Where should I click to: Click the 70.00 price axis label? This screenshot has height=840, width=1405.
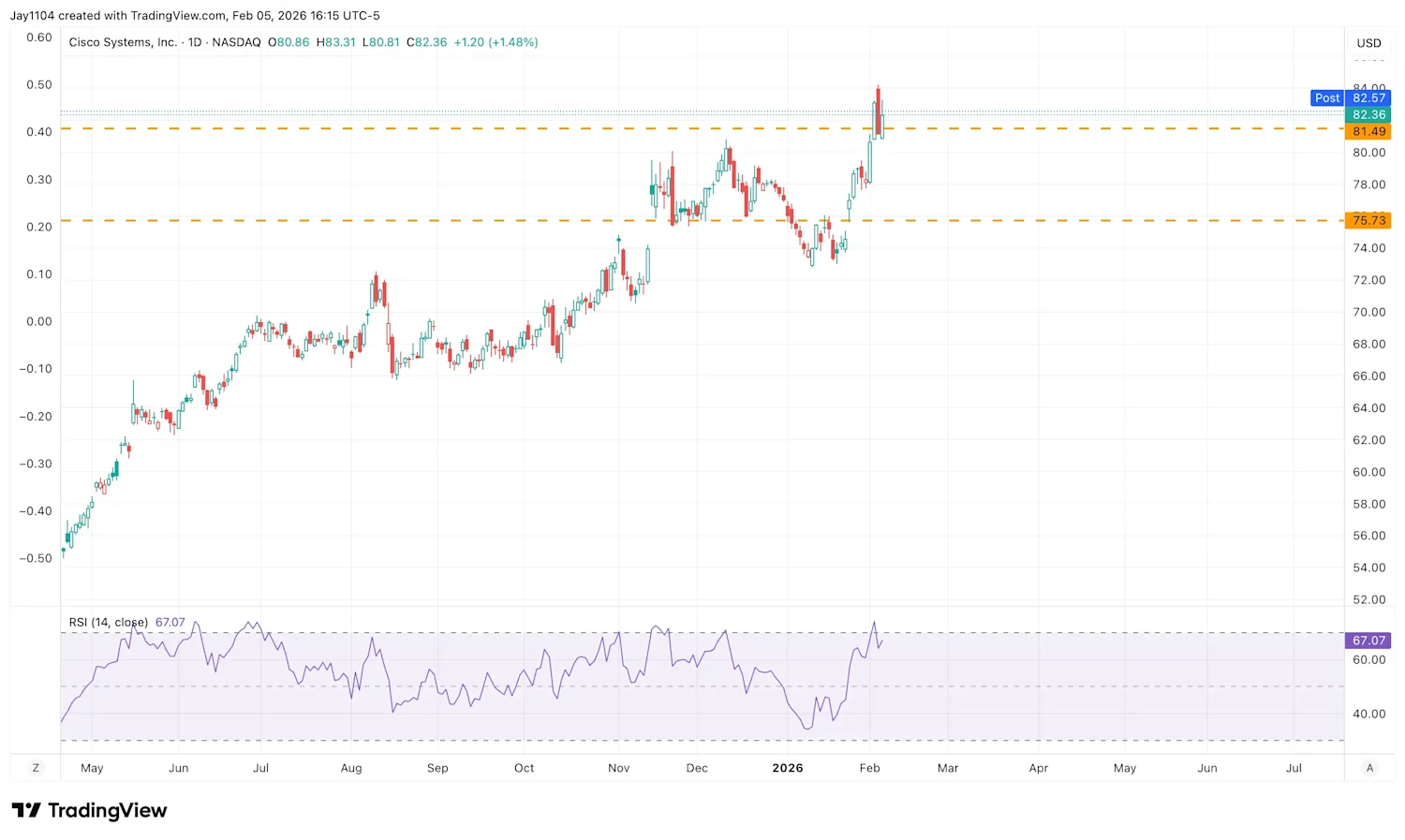pos(1369,312)
